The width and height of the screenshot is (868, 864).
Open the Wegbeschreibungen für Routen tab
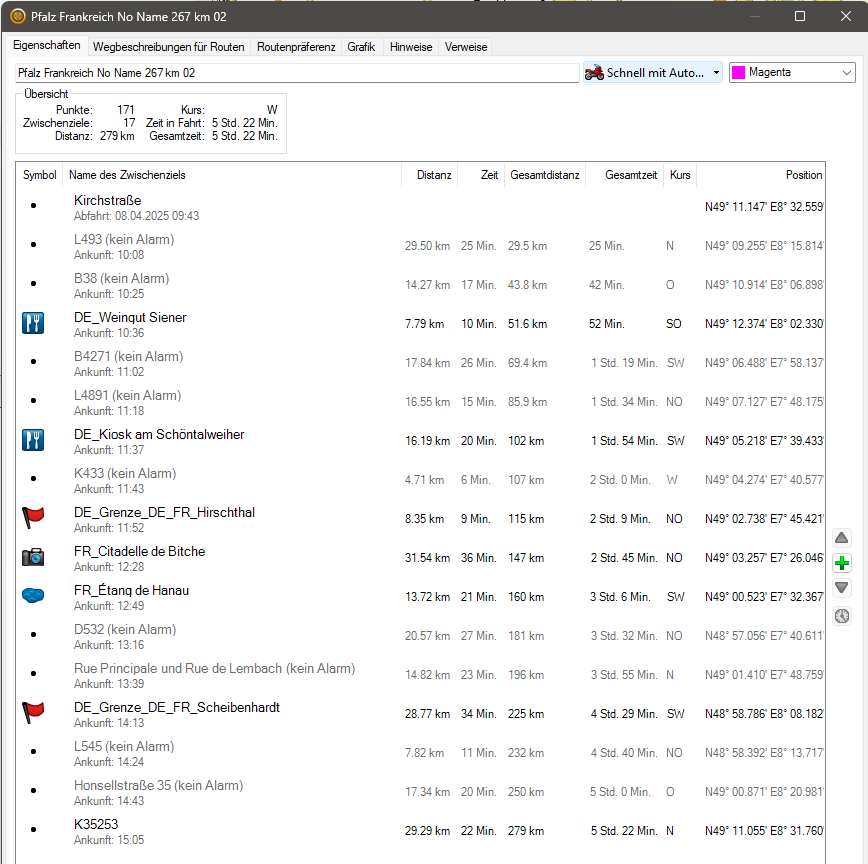pos(168,47)
